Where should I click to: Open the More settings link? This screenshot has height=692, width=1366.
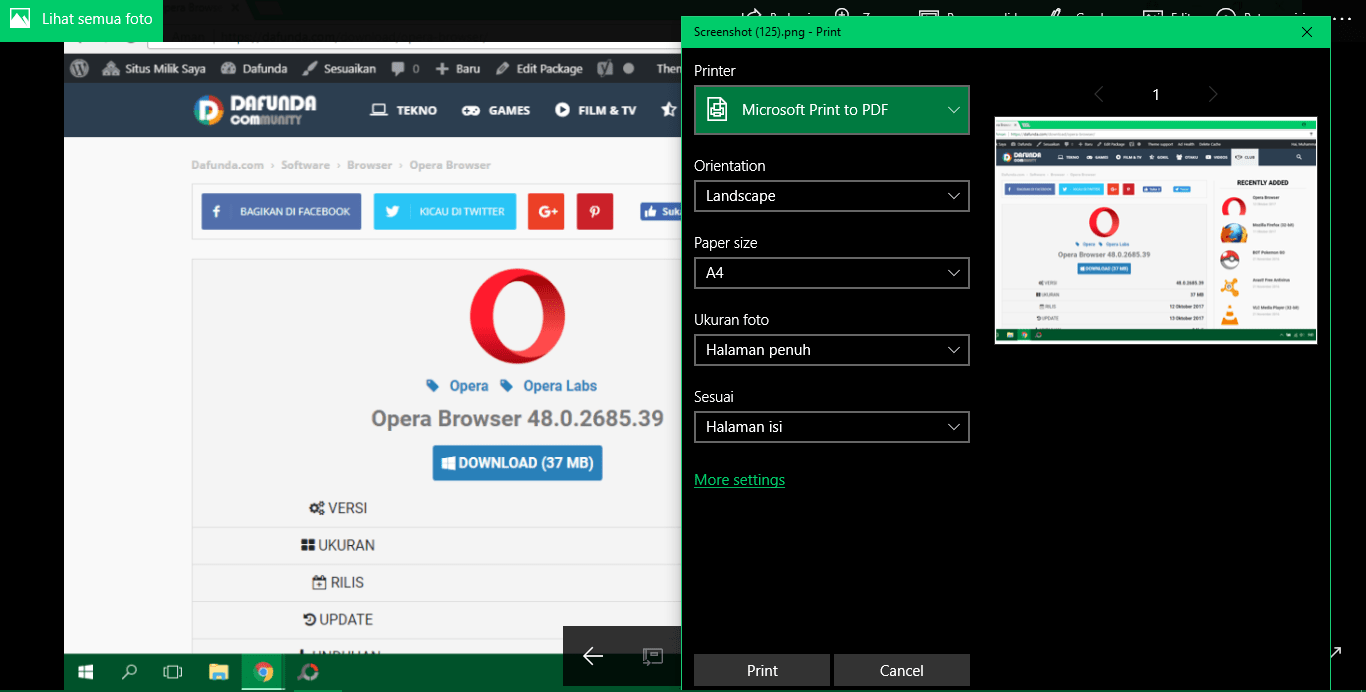point(739,480)
